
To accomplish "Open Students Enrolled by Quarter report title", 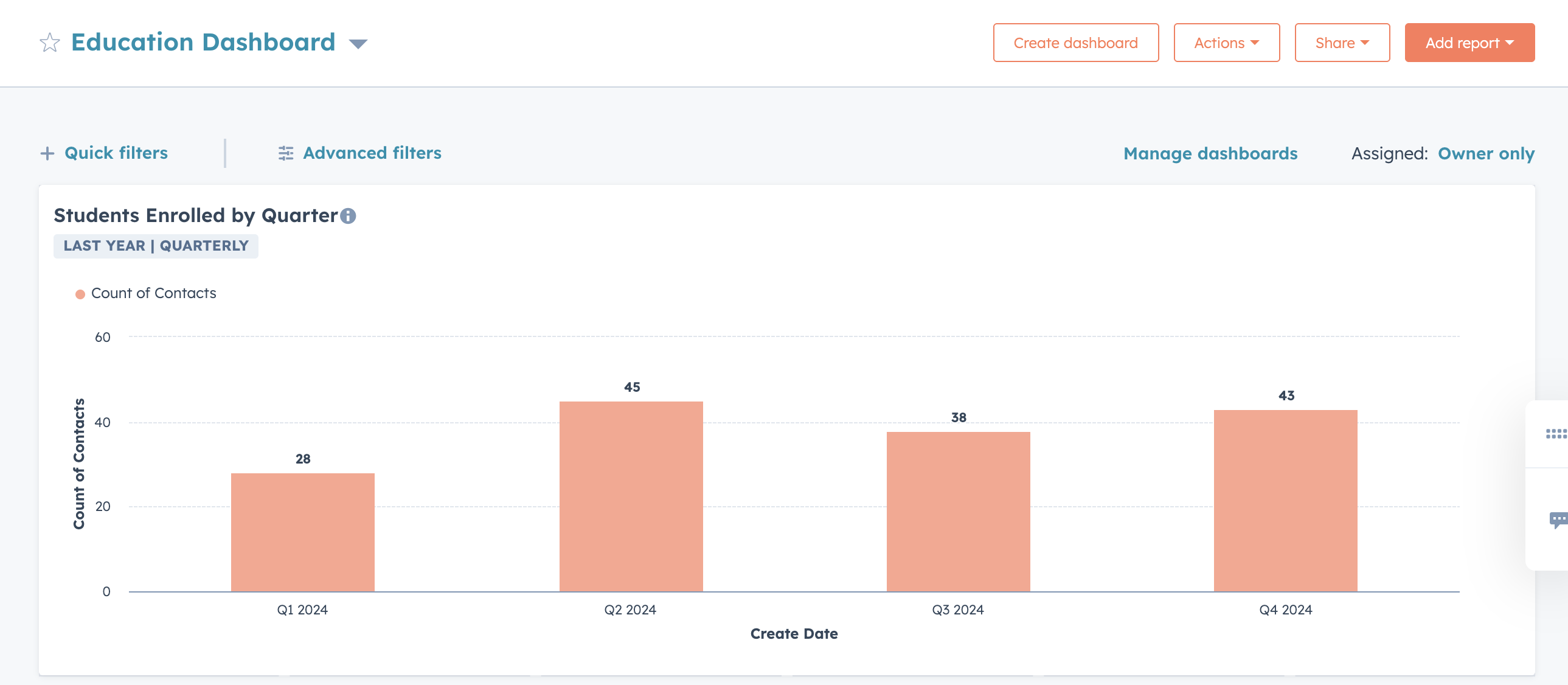I will [x=195, y=215].
